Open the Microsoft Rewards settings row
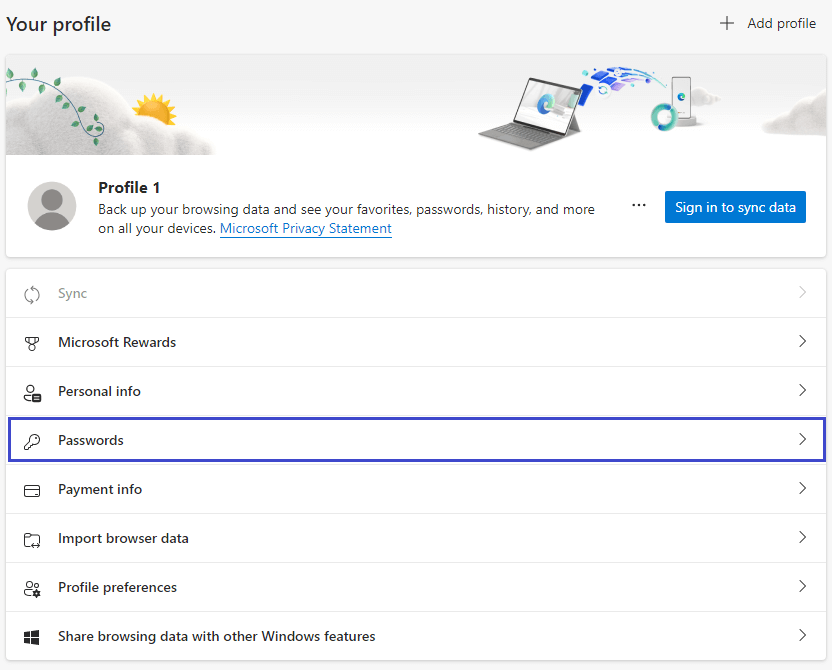 pyautogui.click(x=415, y=342)
